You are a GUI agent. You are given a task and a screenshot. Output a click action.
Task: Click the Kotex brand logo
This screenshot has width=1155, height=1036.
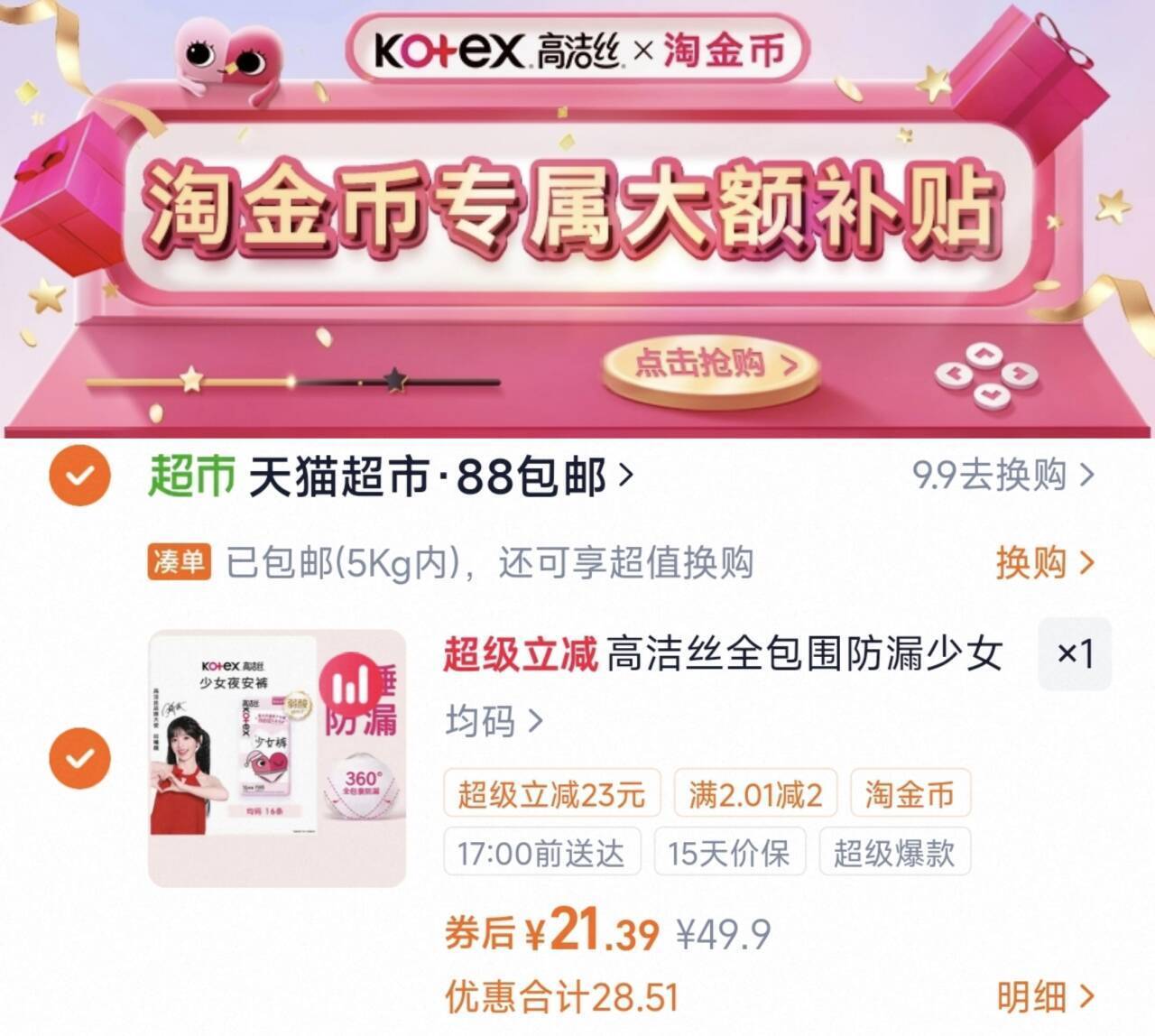449,50
